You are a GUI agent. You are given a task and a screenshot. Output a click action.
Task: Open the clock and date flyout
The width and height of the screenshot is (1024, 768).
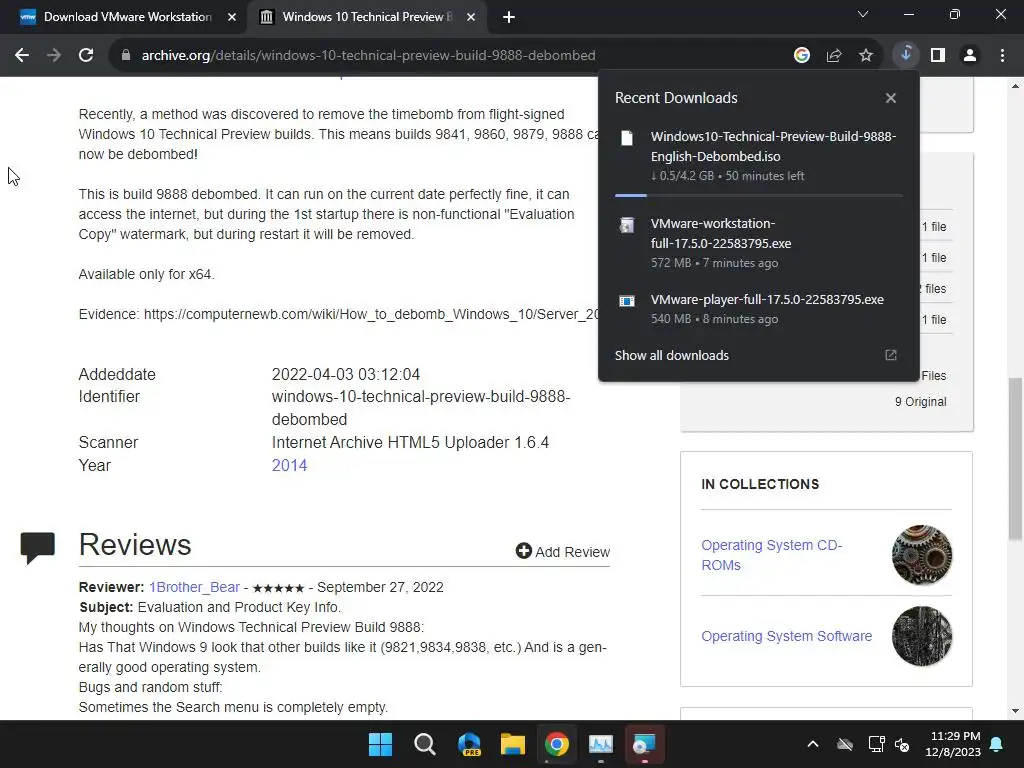(953, 744)
